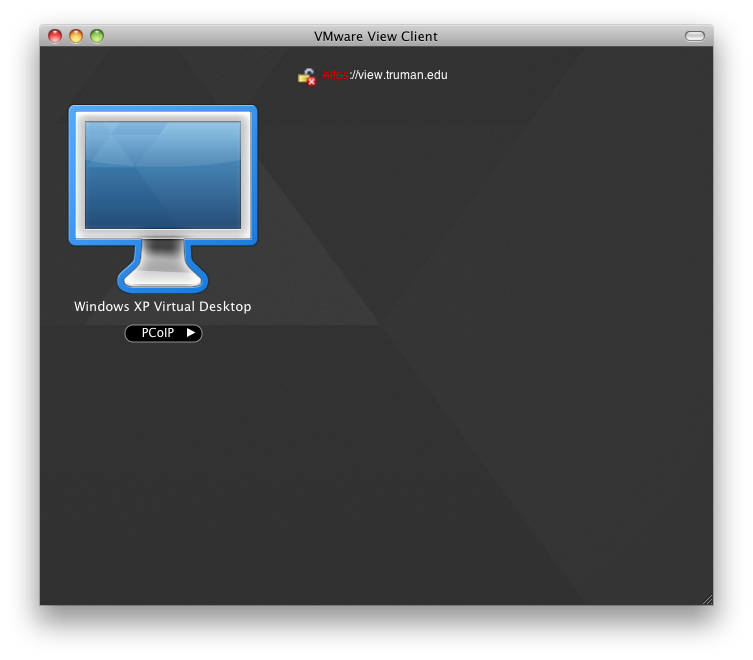Minimize the window with the yellow button

(76, 36)
